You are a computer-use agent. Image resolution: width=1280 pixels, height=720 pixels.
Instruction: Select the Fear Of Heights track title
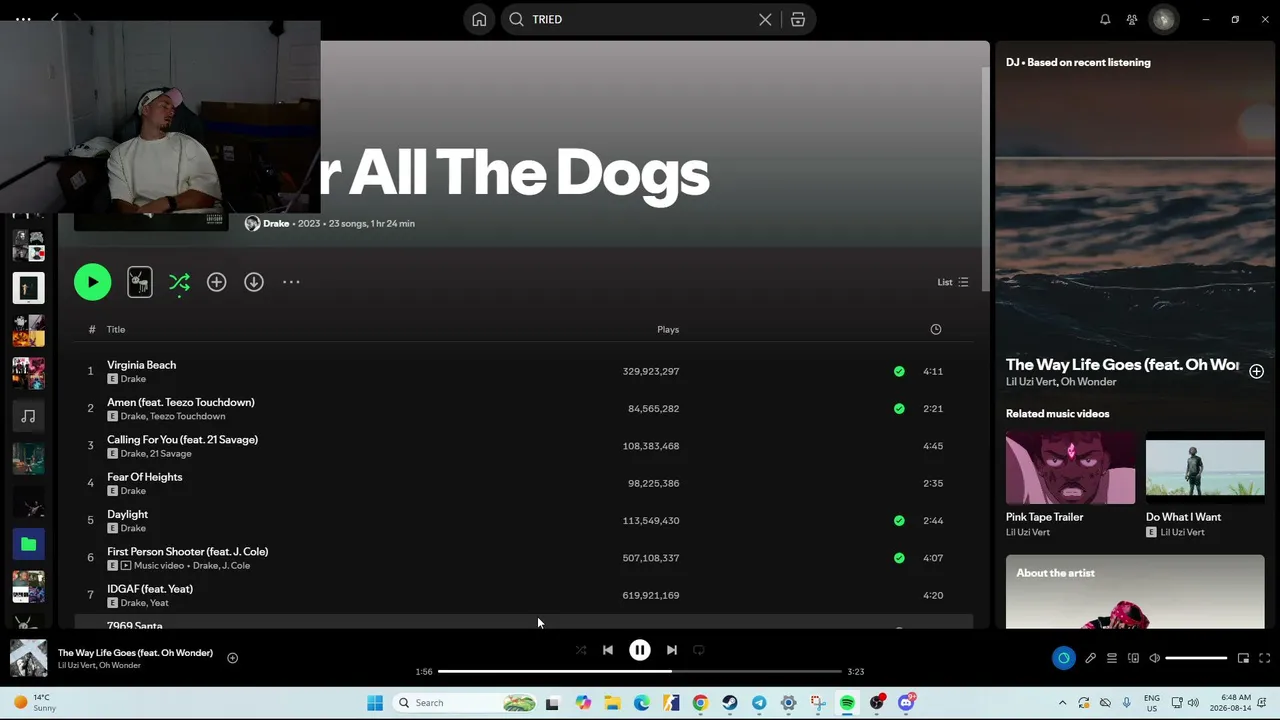(145, 477)
